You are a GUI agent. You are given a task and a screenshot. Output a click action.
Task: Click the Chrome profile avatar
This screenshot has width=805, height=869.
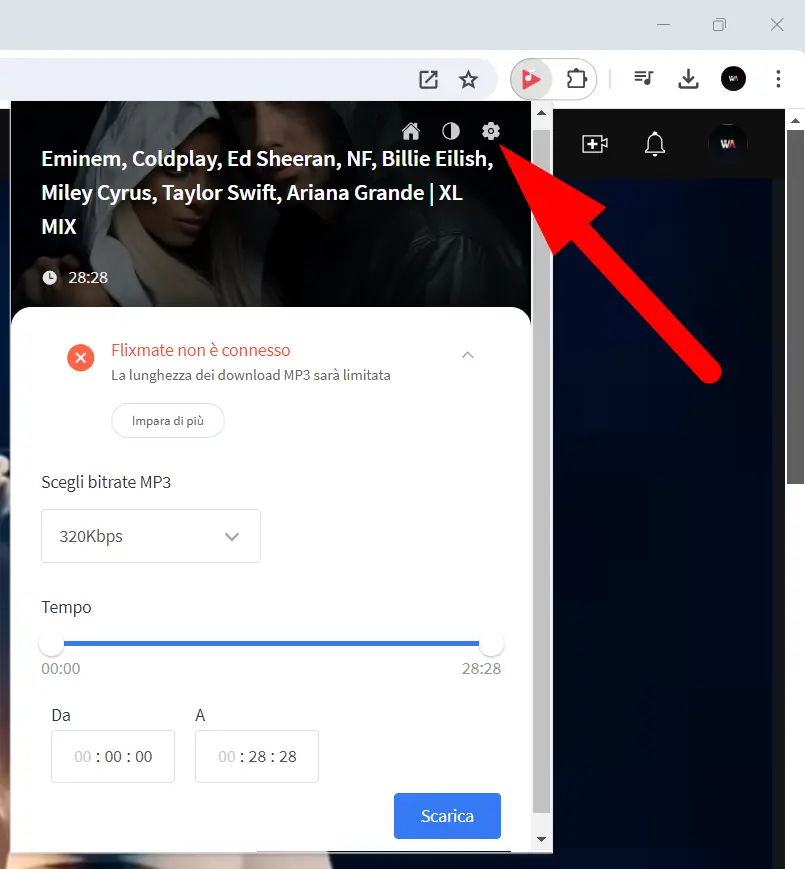pos(733,79)
